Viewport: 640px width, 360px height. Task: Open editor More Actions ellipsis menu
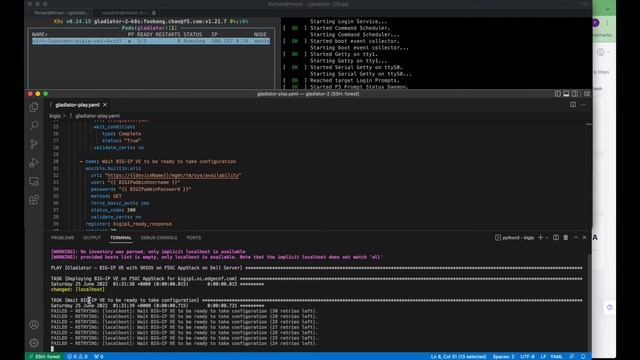(x=583, y=105)
